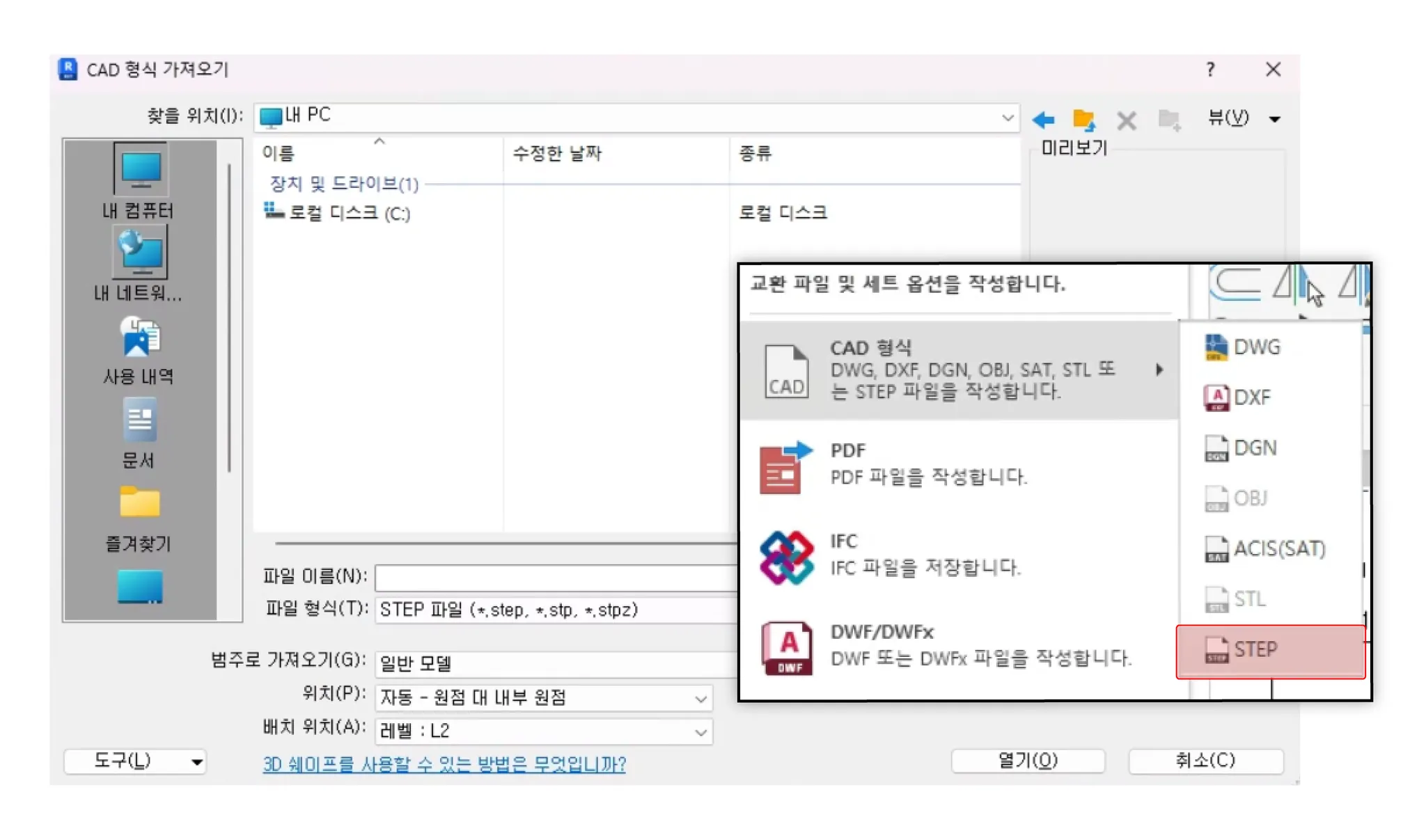This screenshot has height=840, width=1426.
Task: Click the 열기(O) open button
Action: click(1027, 760)
